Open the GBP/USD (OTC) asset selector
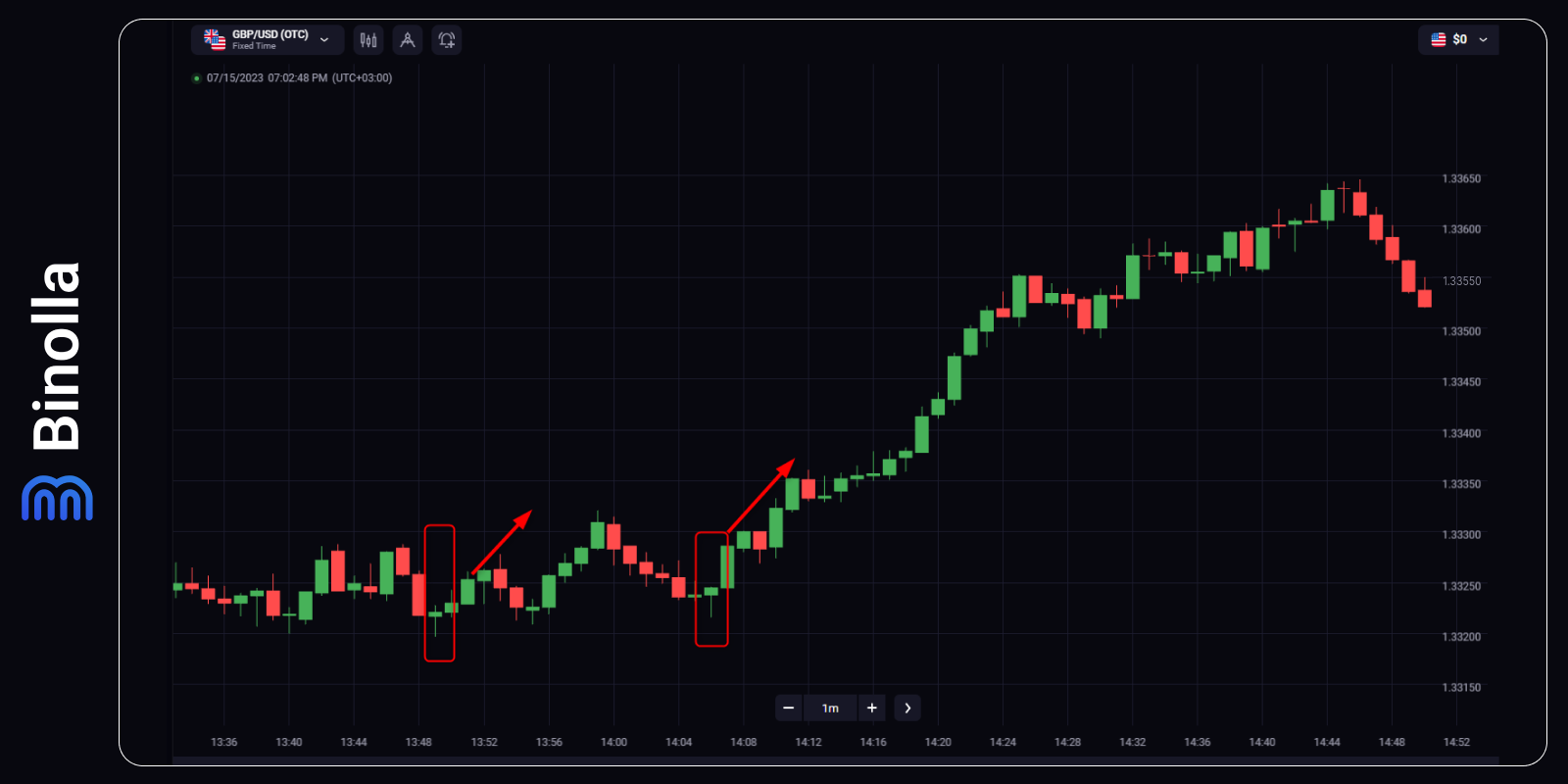This screenshot has height=784, width=1568. 268,40
